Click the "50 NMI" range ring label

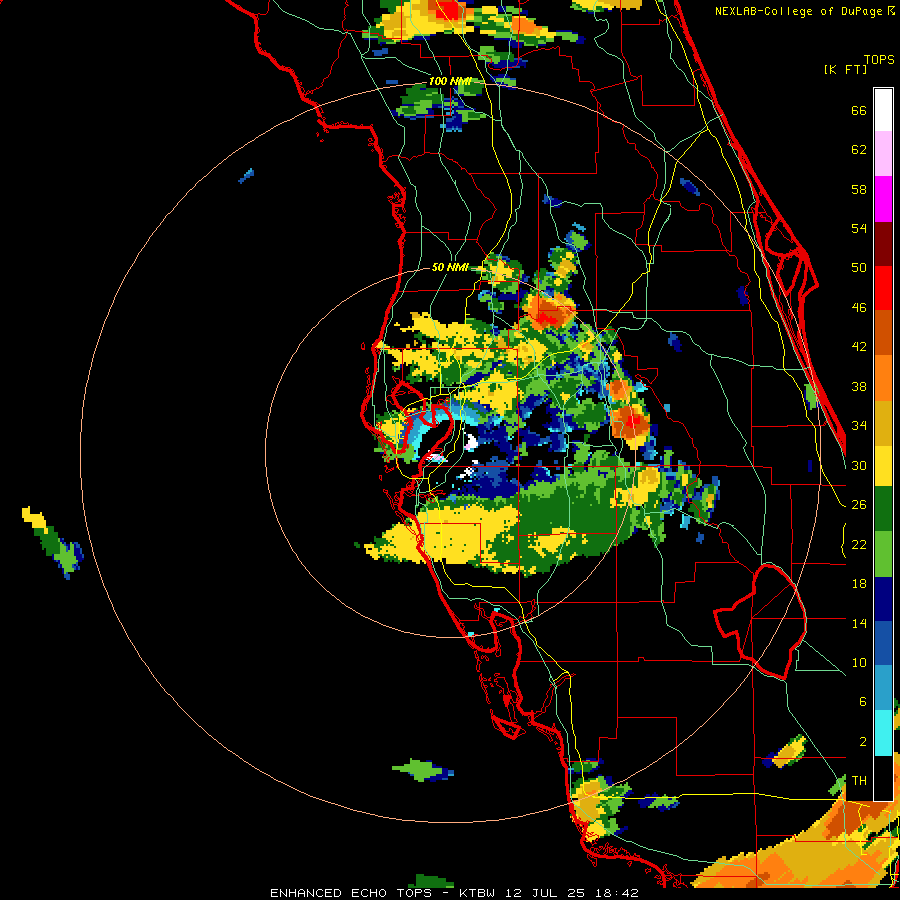pyautogui.click(x=450, y=267)
